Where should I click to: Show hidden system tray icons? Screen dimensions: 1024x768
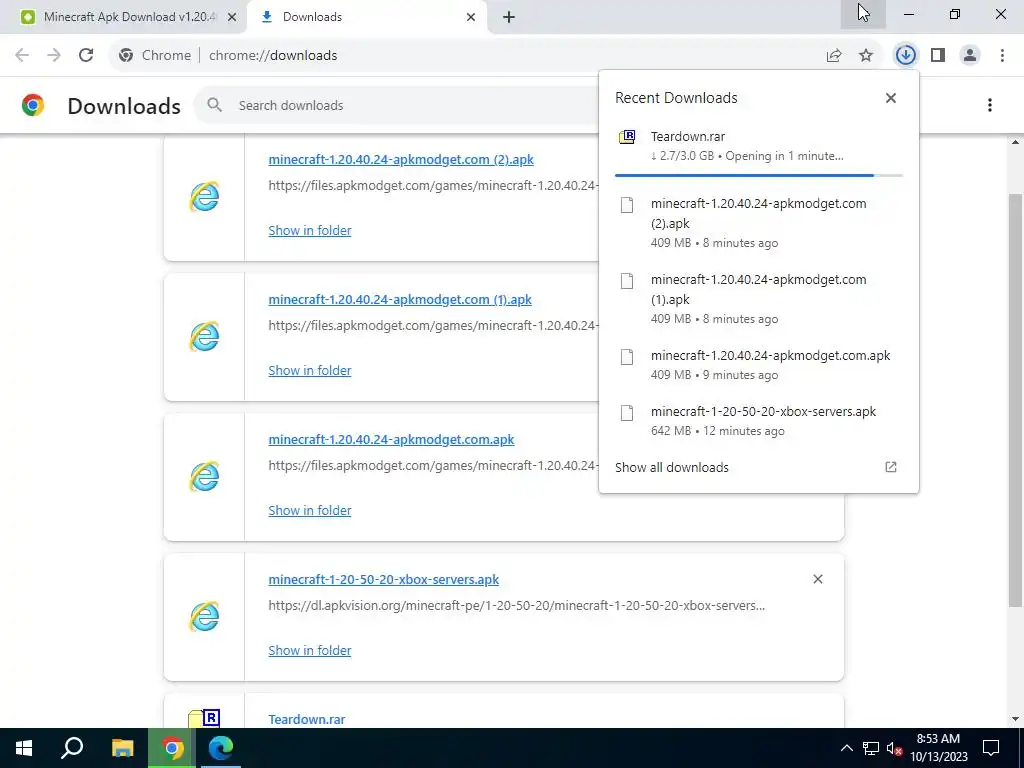846,748
